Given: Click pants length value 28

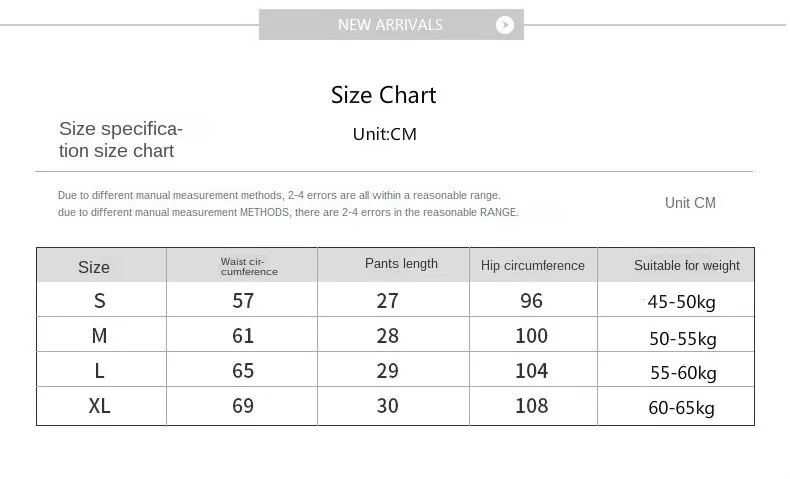Looking at the screenshot, I should click(387, 335).
